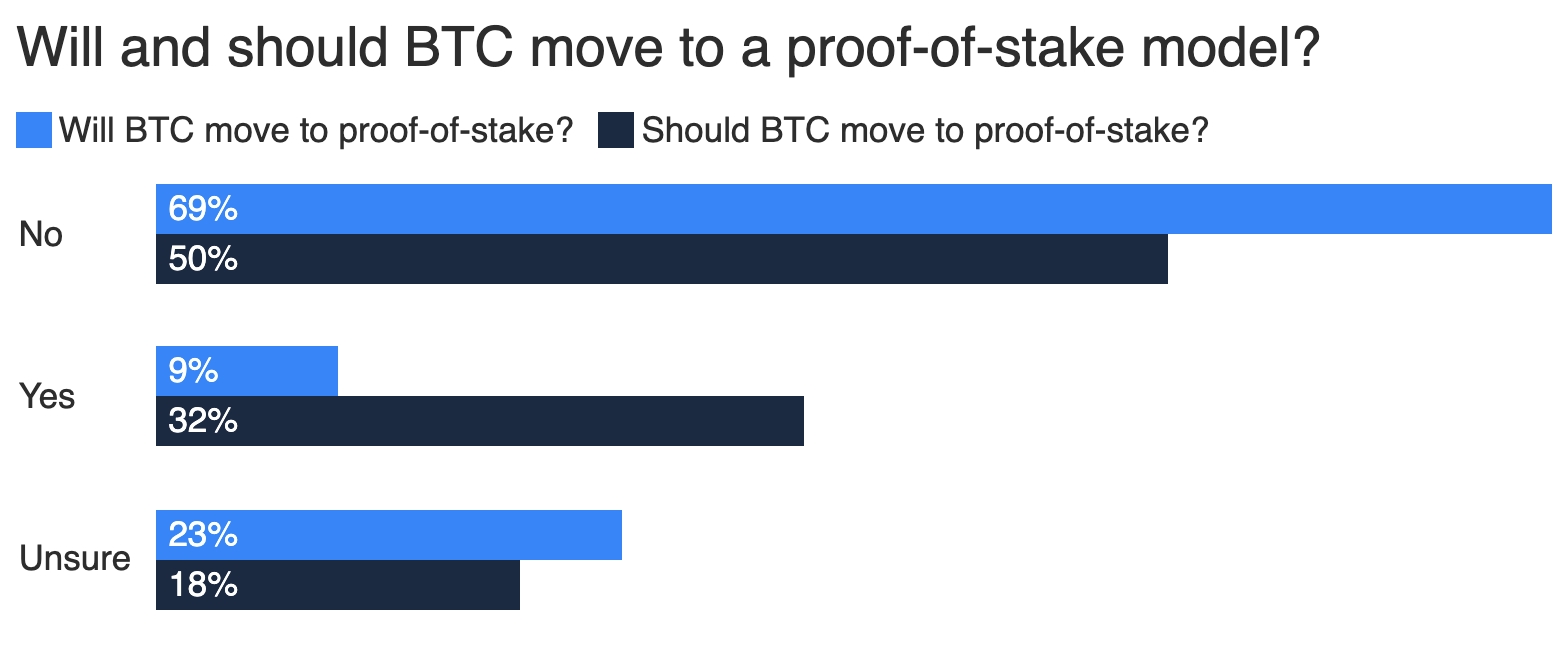
Task: Click the 18% value label
Action: [x=203, y=585]
